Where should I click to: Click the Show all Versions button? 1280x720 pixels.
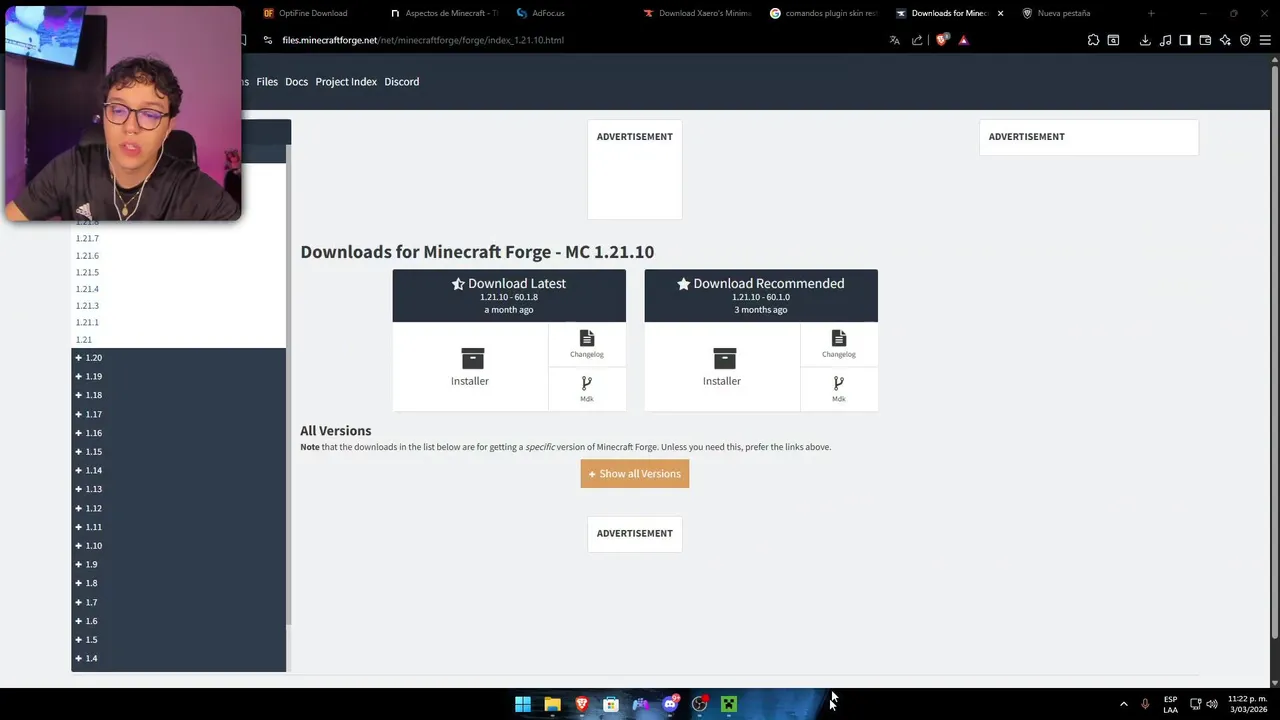[635, 474]
